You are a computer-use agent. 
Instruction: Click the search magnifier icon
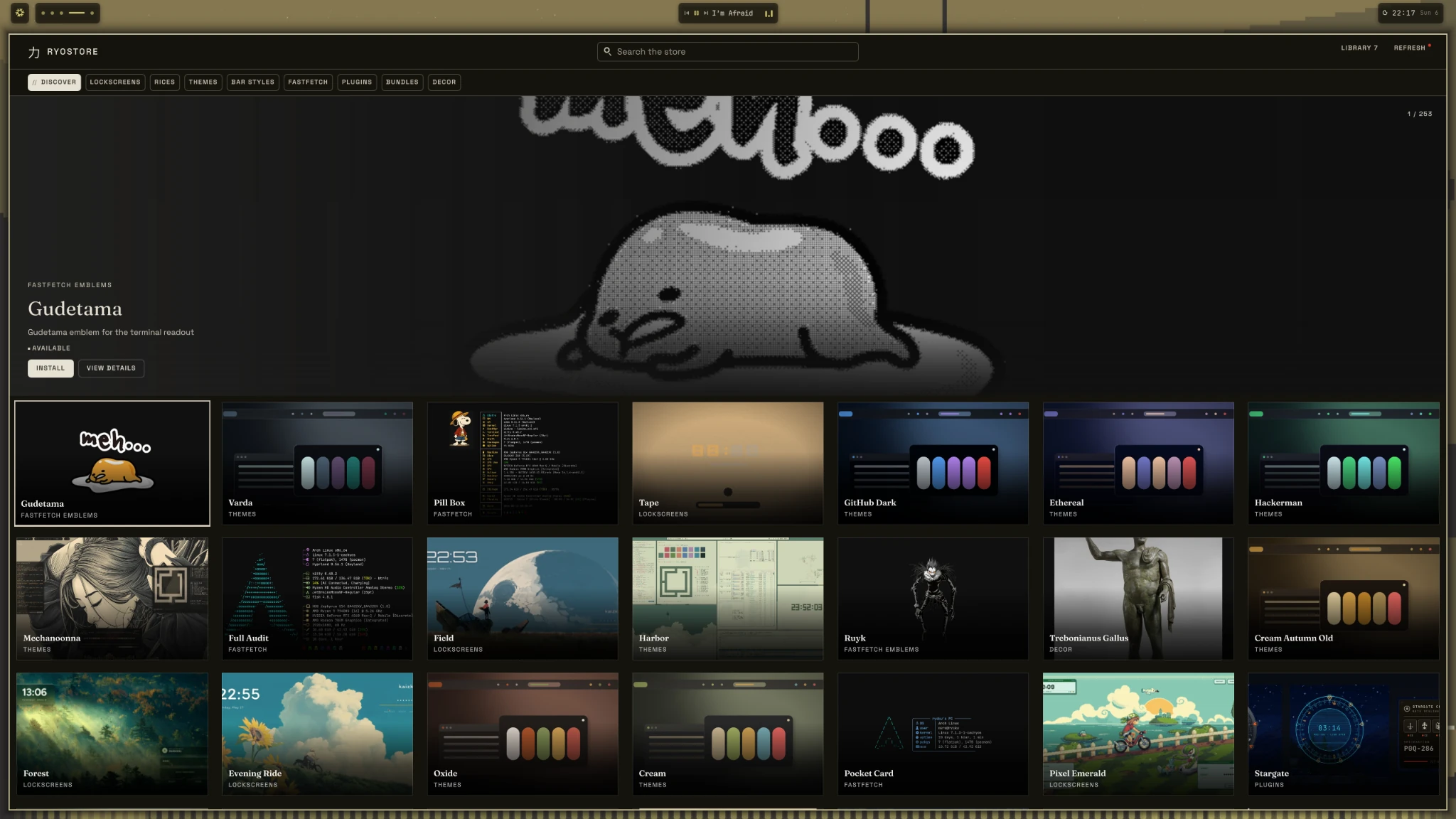[x=608, y=51]
